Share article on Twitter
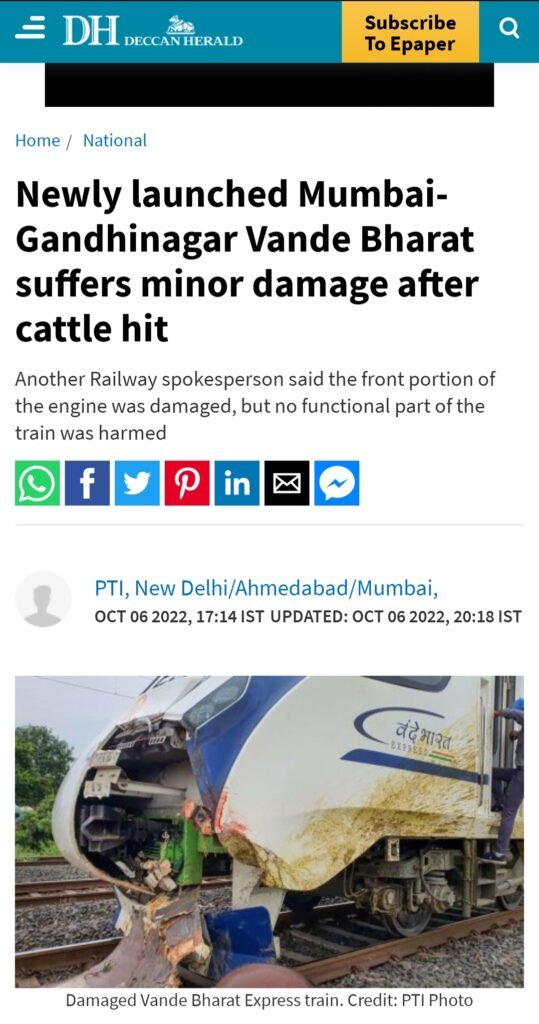Screen dimensions: 539x1024 [137, 483]
